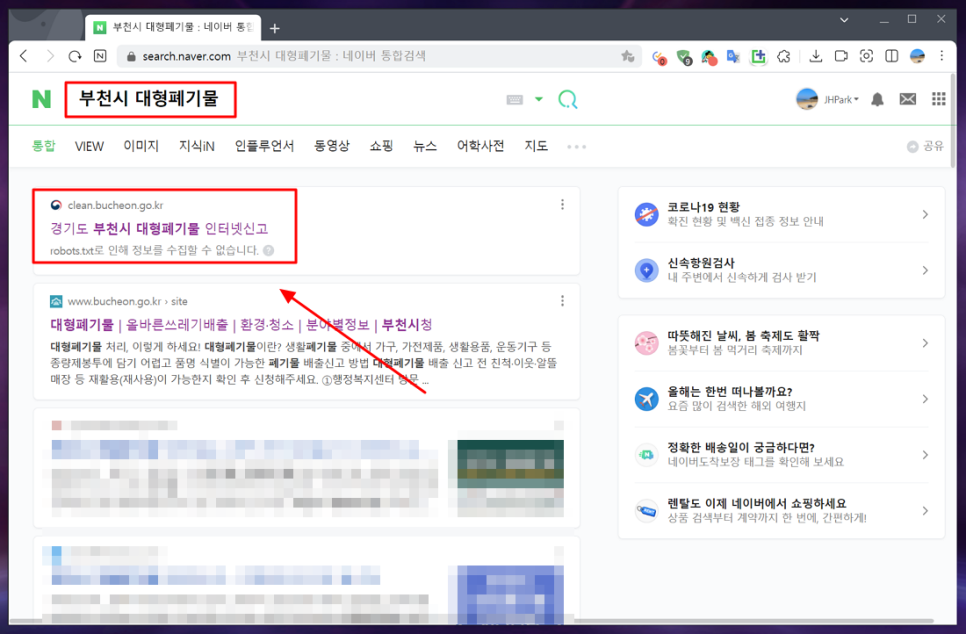Viewport: 966px width, 634px height.
Task: Click the green plus extension icon
Action: coord(758,57)
